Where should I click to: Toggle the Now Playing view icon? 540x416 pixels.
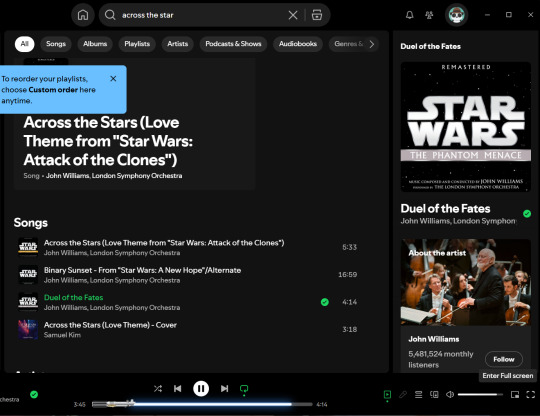387,395
